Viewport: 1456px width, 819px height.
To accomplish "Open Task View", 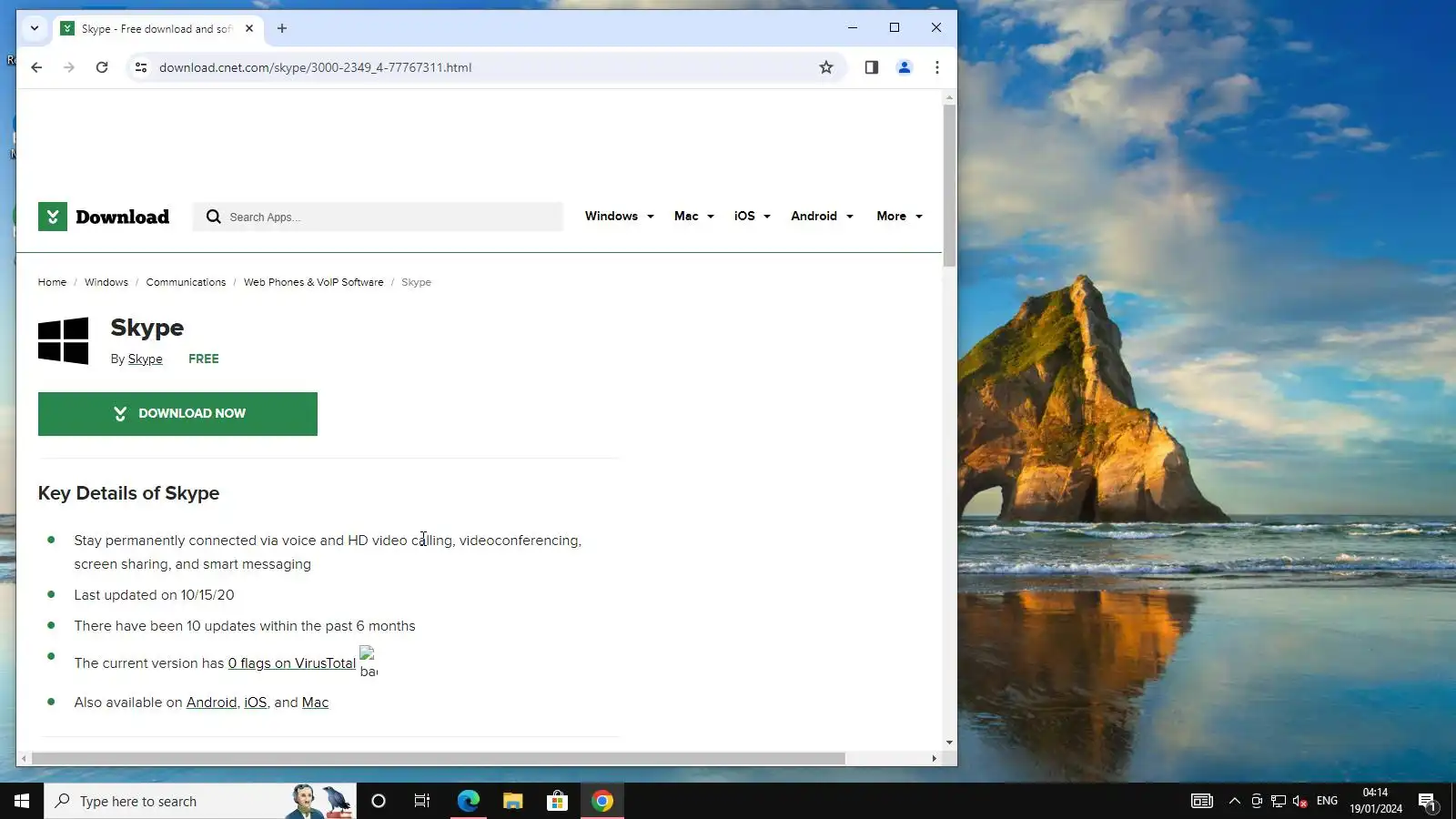I will pyautogui.click(x=422, y=801).
